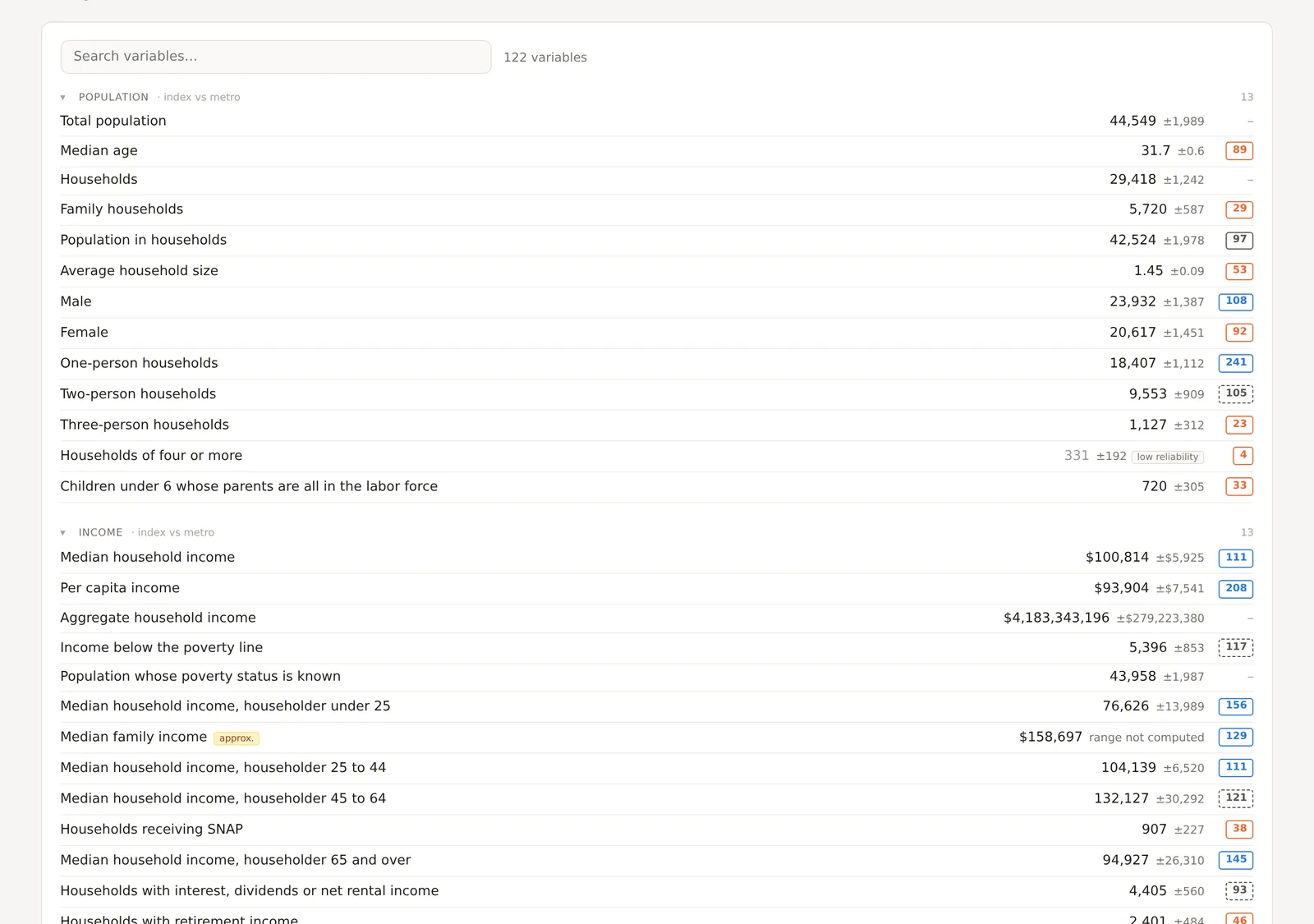Click index badge 156 for householder under 25
The height and width of the screenshot is (924, 1314).
coord(1236,706)
